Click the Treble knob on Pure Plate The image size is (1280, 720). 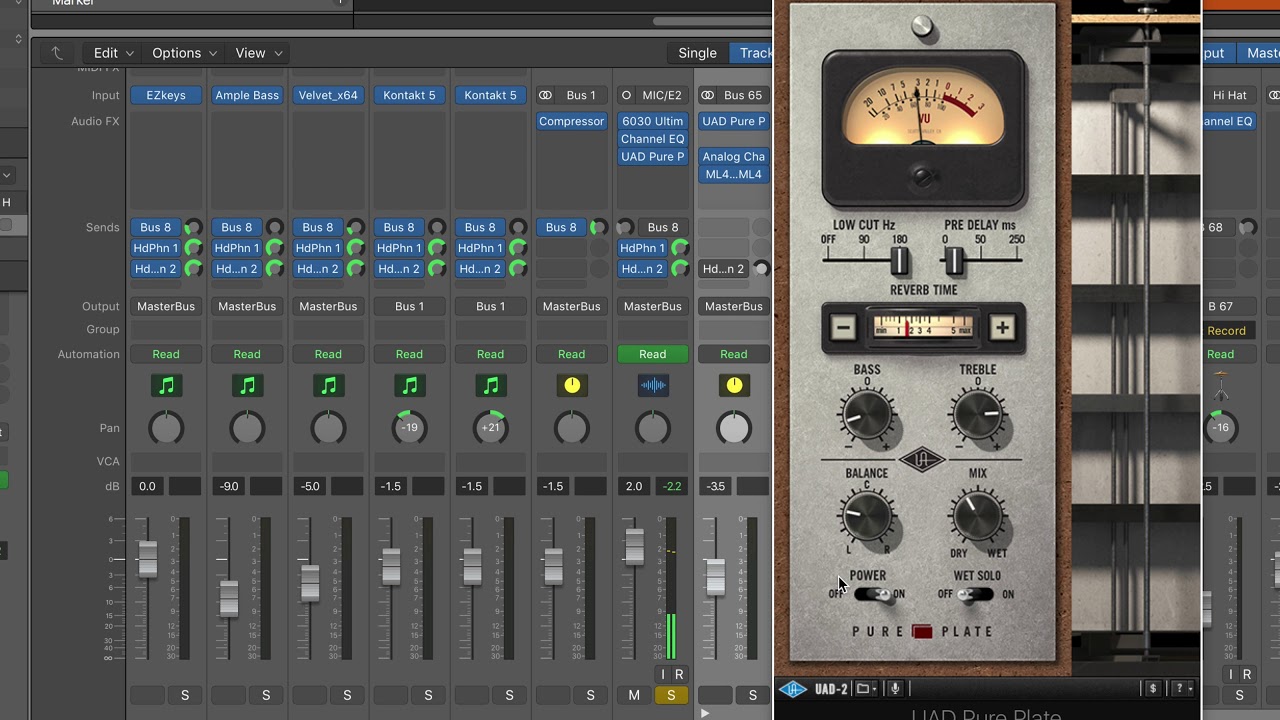[978, 414]
